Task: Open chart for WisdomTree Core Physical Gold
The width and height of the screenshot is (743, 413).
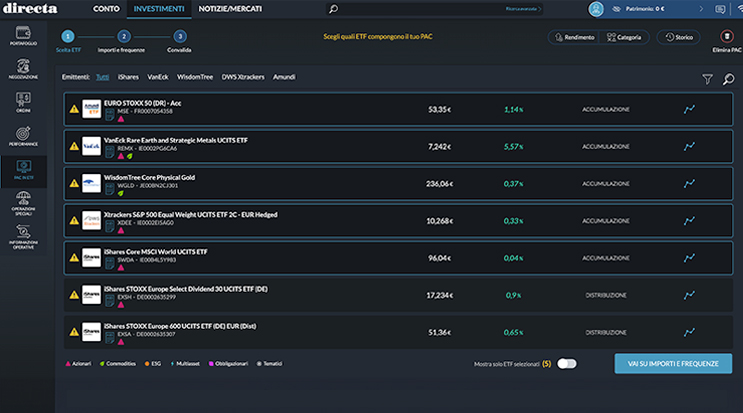Action: 689,183
